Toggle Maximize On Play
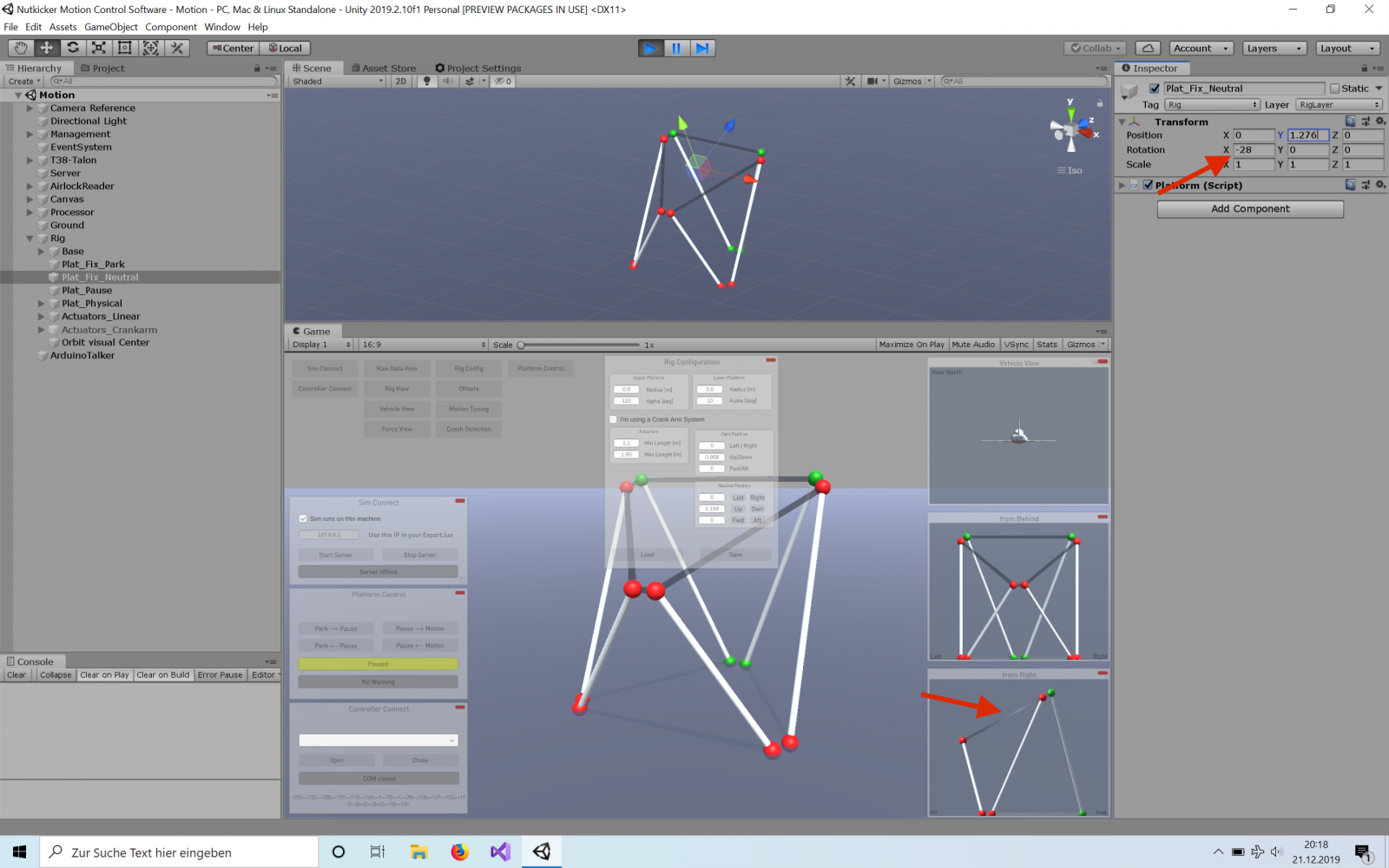 click(911, 345)
